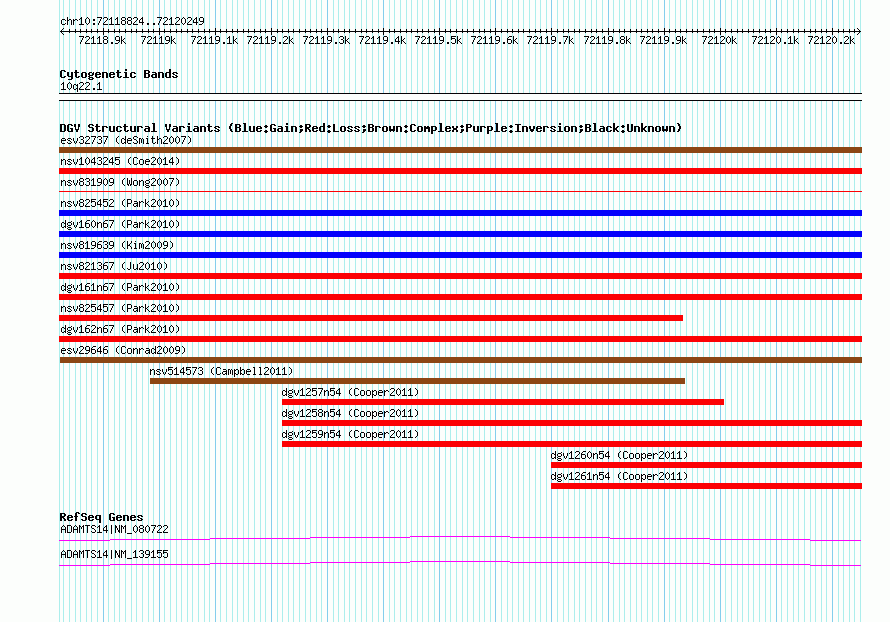Click the 72120.1k ruler tick label
Viewport: 890px width, 622px height.
click(775, 40)
